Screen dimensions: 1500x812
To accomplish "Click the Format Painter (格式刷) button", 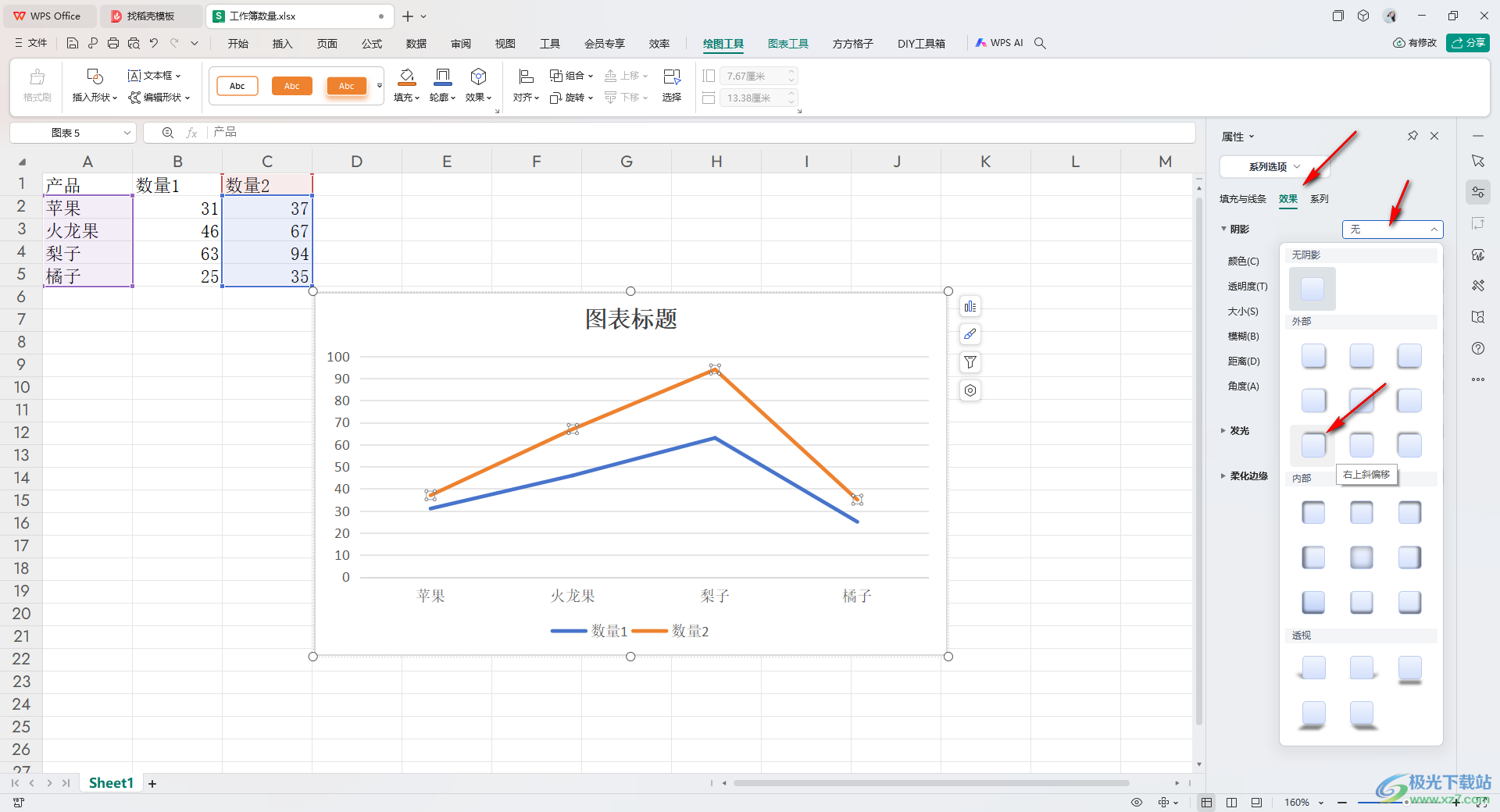I will tap(37, 86).
